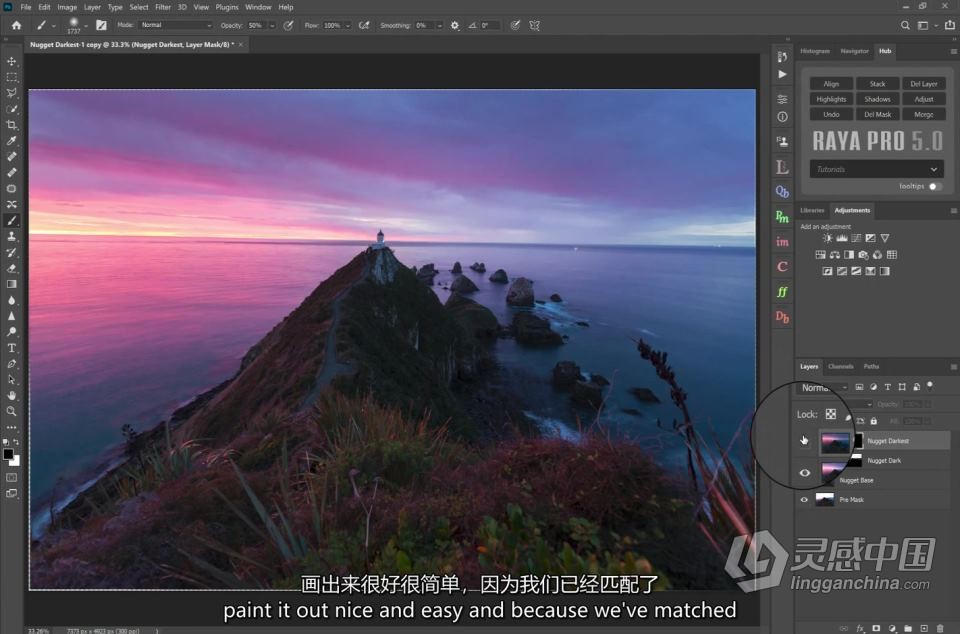
Task: Open the Filter menu
Action: point(163,7)
